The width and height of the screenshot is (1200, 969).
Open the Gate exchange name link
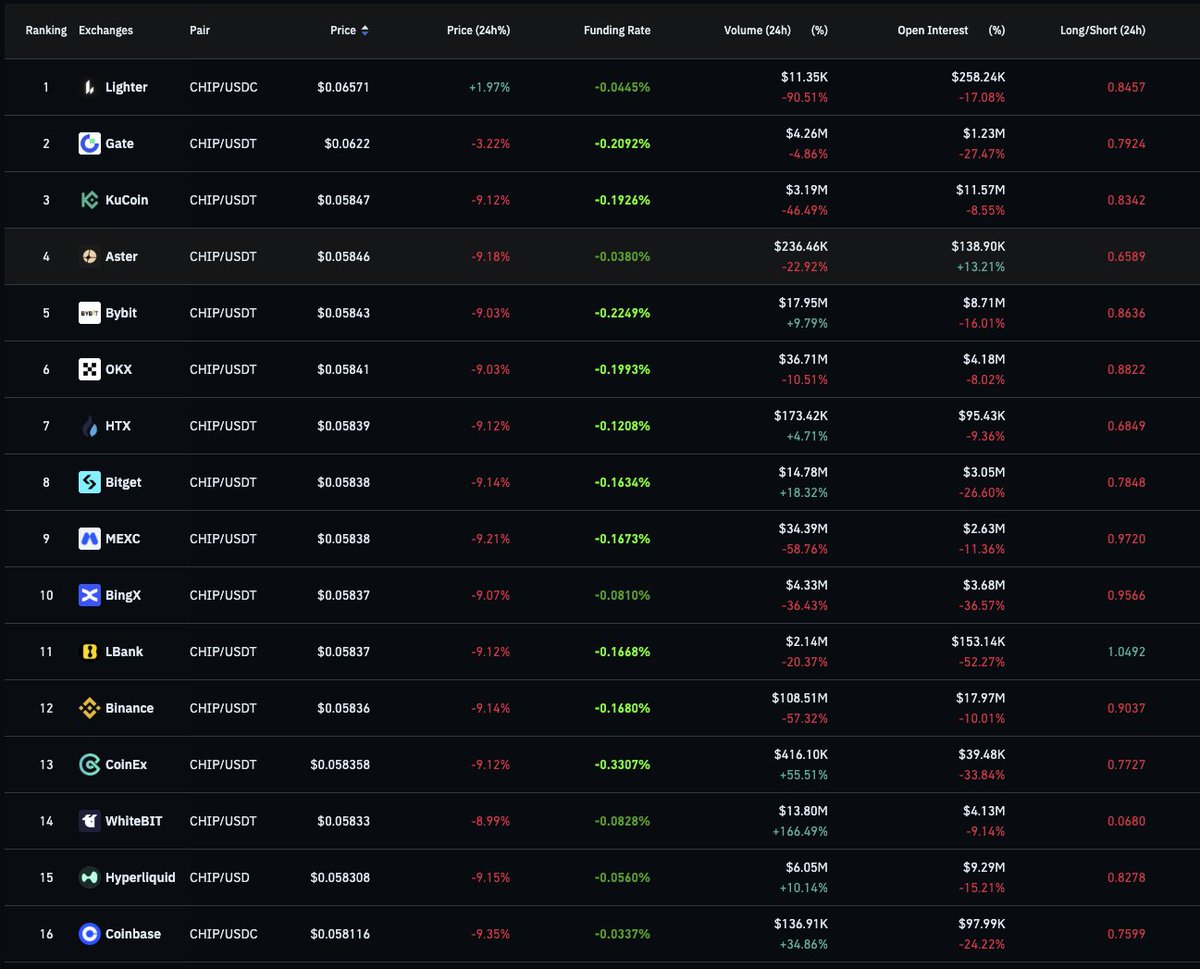(119, 143)
